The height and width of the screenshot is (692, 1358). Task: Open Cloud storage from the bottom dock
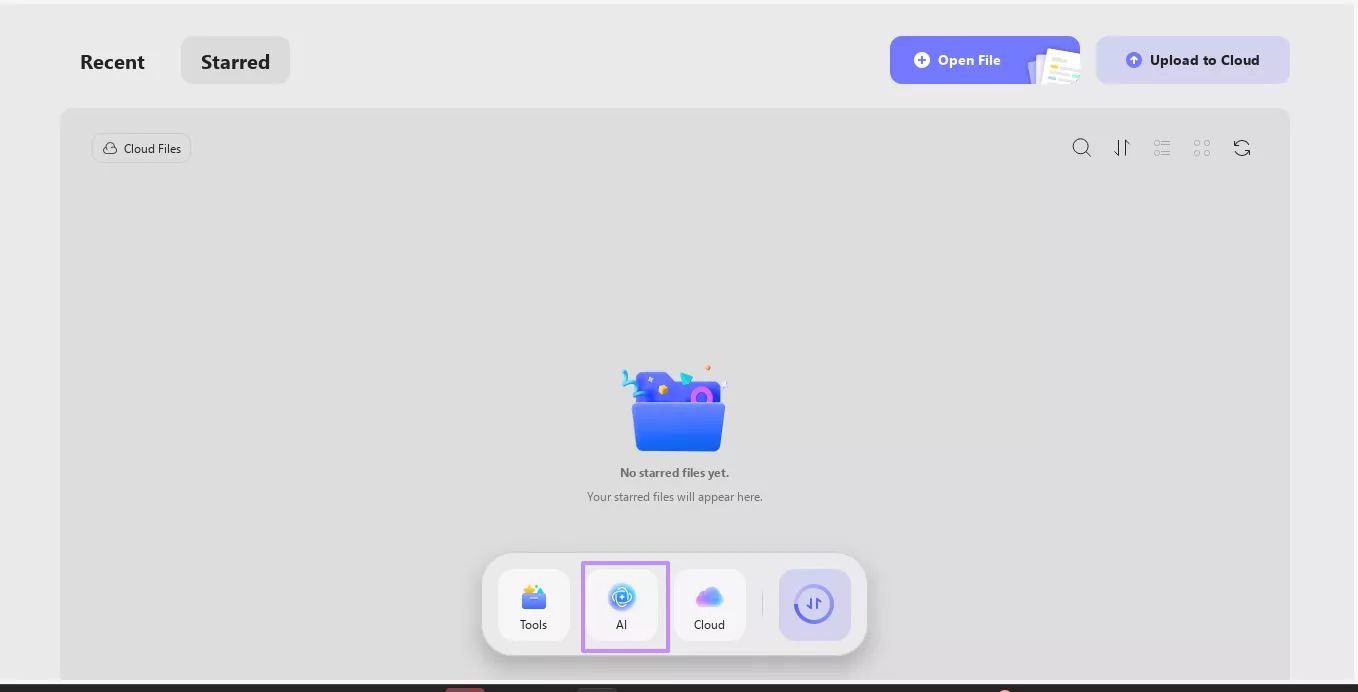pos(709,605)
